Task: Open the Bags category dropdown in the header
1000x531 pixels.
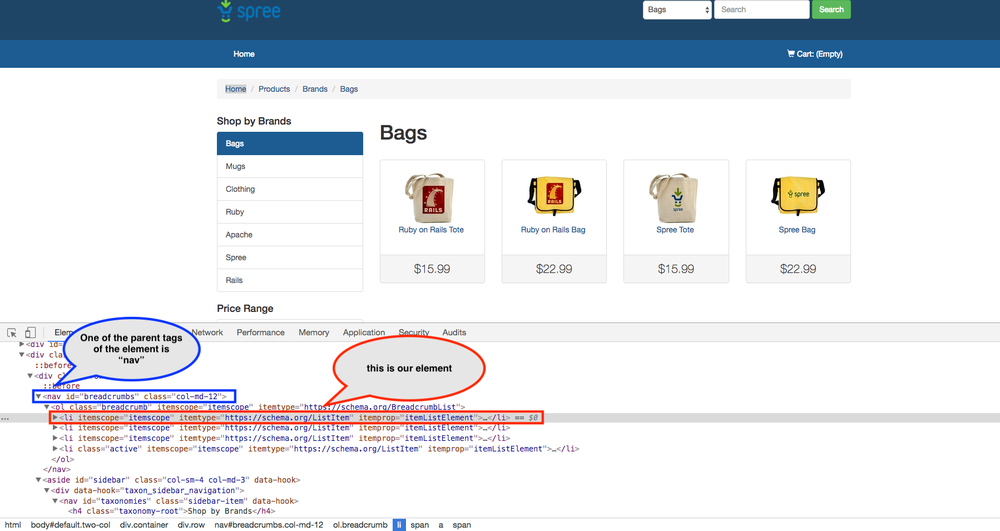Action: [x=677, y=10]
